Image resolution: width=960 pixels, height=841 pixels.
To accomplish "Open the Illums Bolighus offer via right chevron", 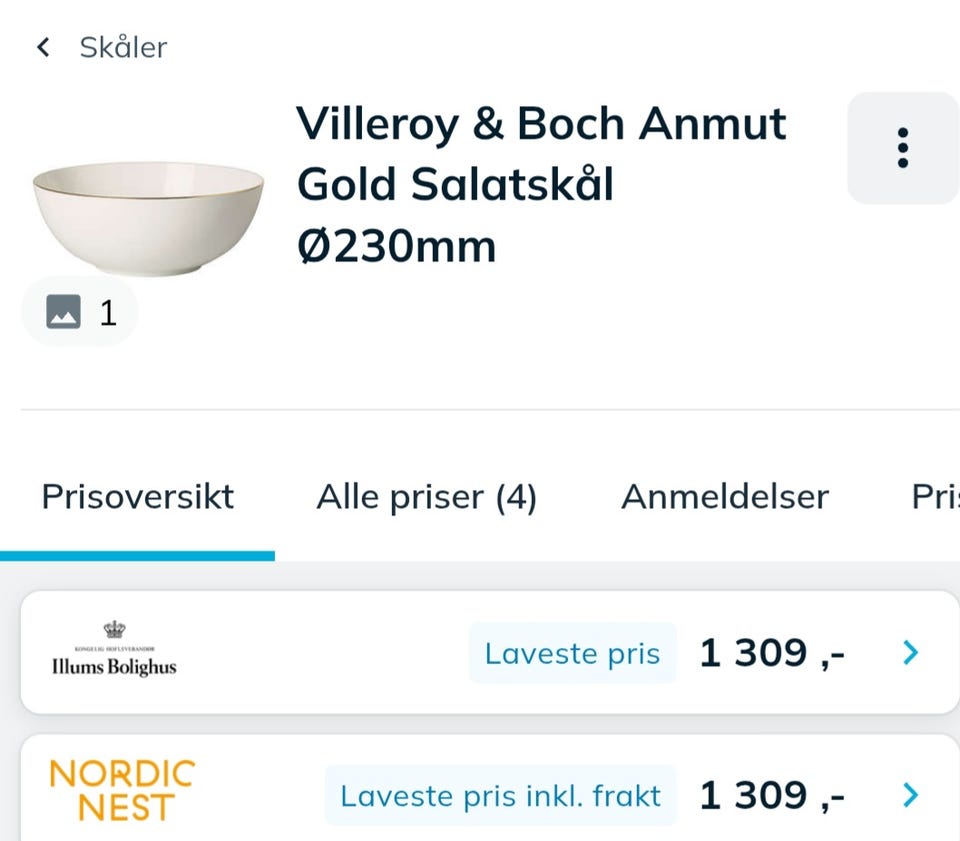I will coord(911,652).
